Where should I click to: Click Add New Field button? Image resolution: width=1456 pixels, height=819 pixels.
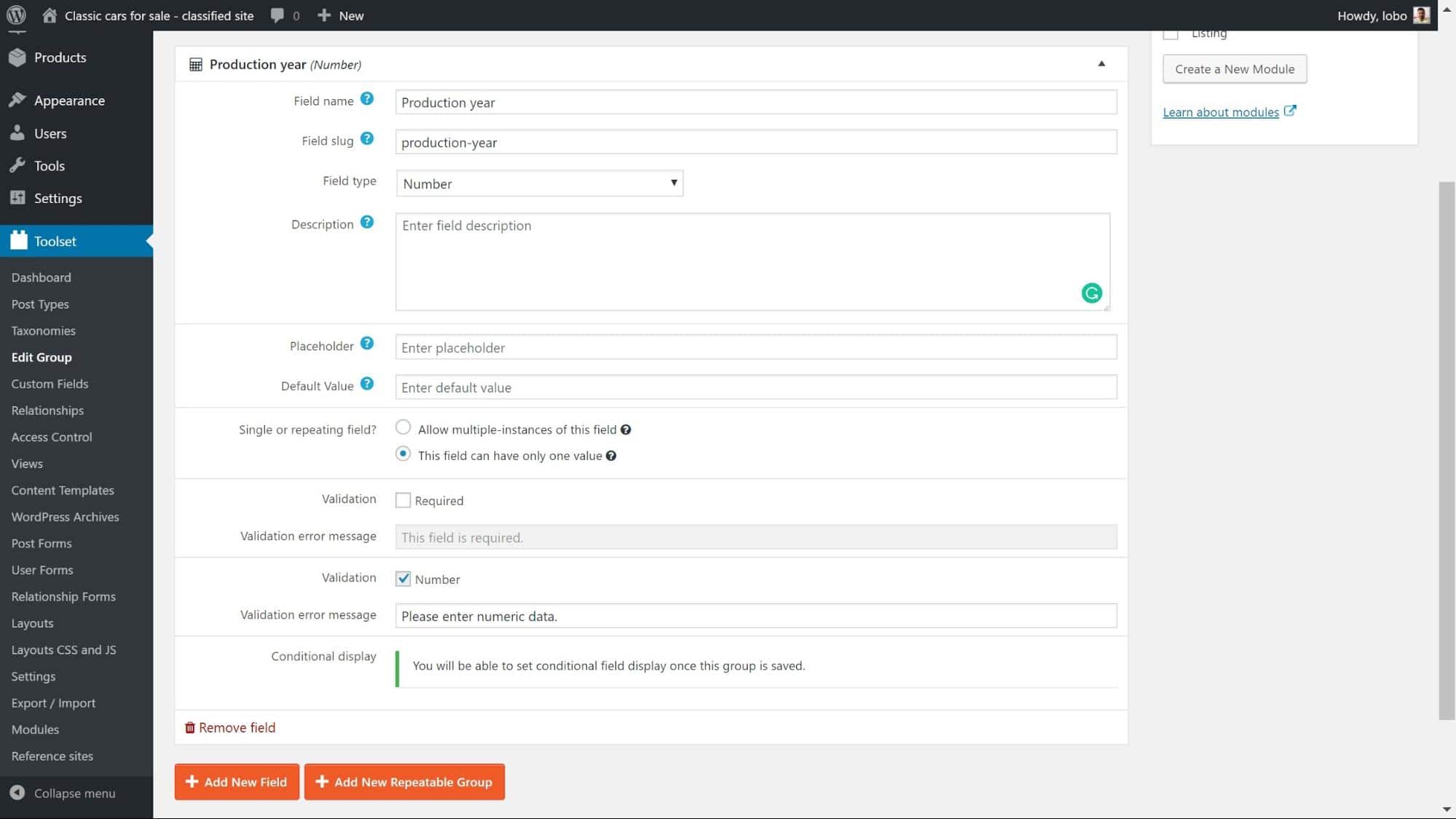point(237,781)
